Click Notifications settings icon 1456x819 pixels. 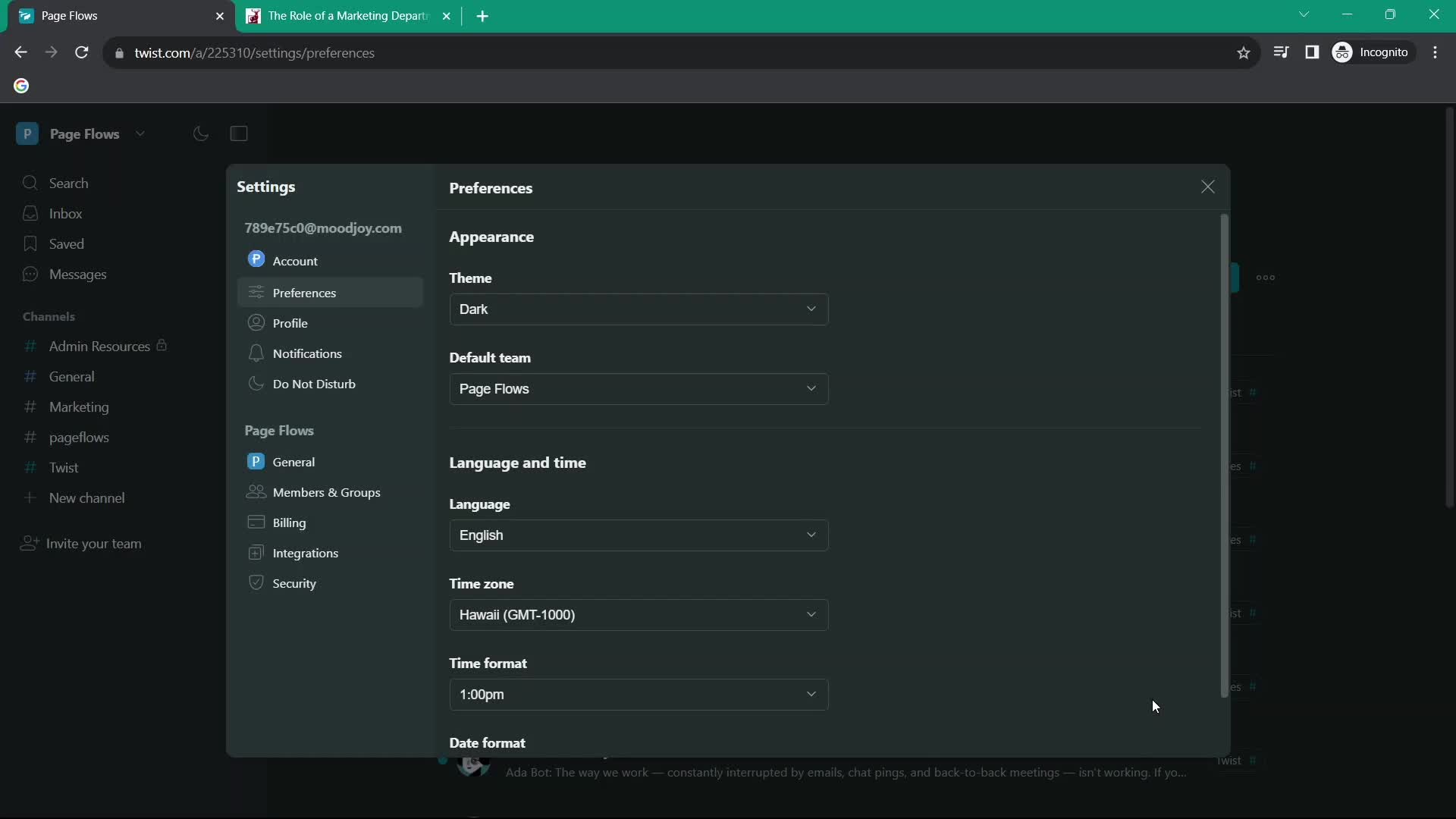click(256, 353)
